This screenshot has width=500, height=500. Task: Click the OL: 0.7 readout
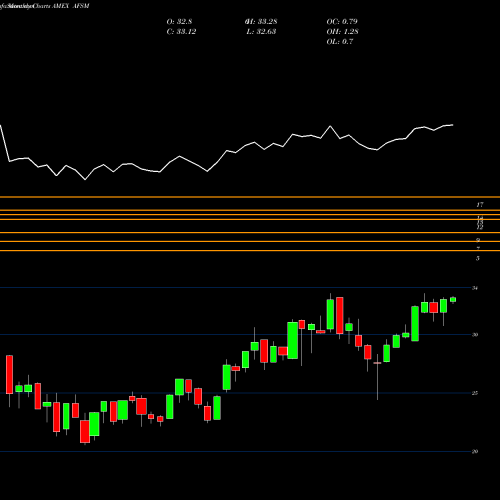340,42
